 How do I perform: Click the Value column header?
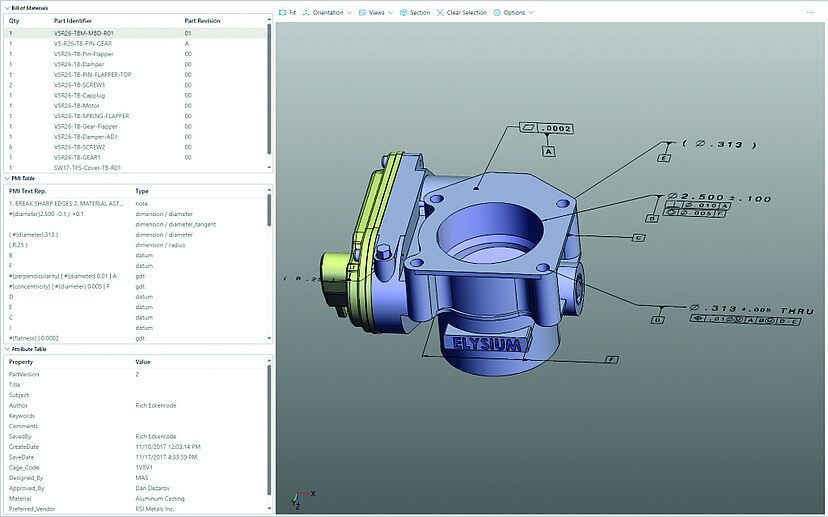coord(143,362)
